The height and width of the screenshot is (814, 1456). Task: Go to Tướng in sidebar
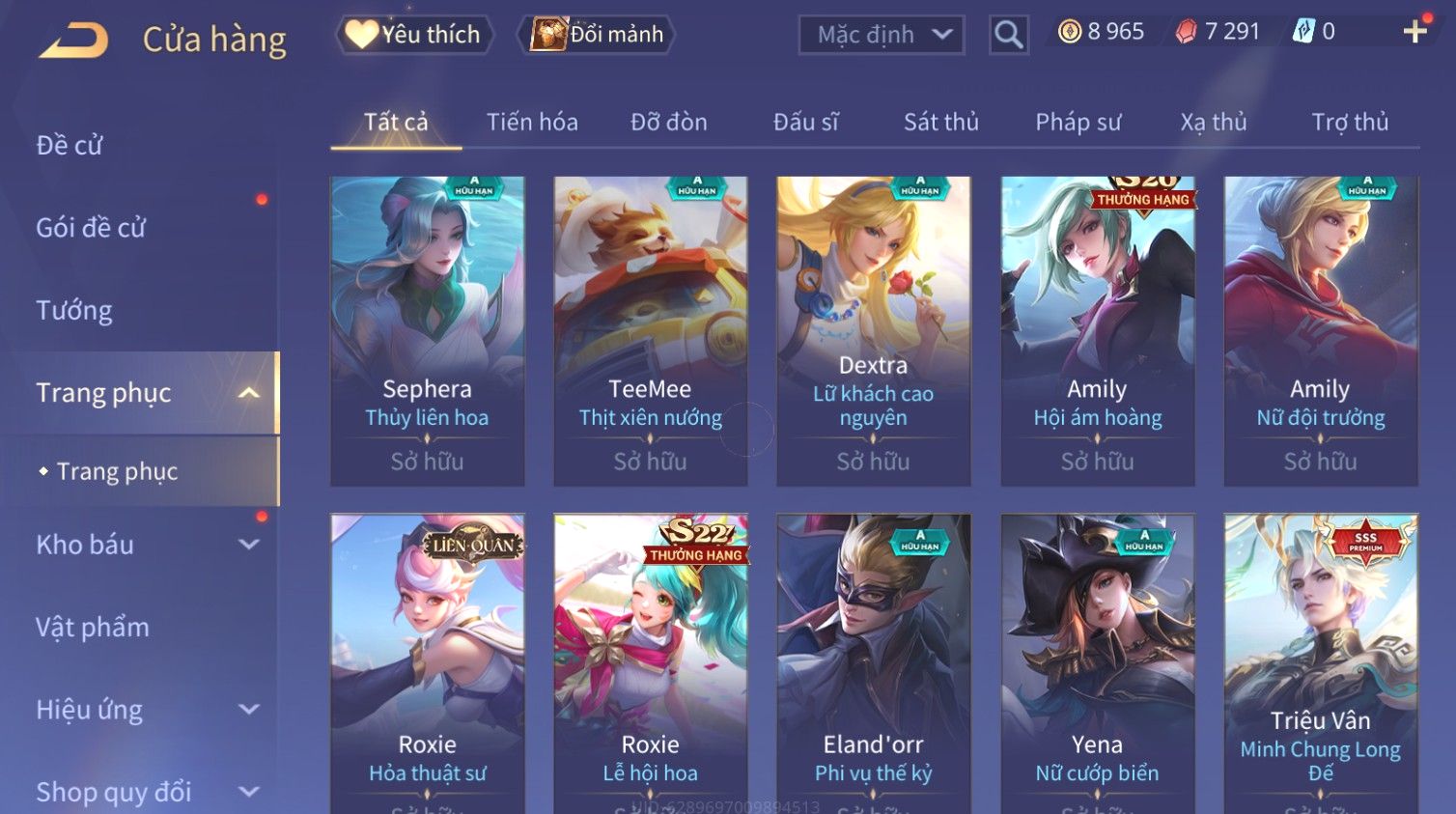(x=74, y=311)
